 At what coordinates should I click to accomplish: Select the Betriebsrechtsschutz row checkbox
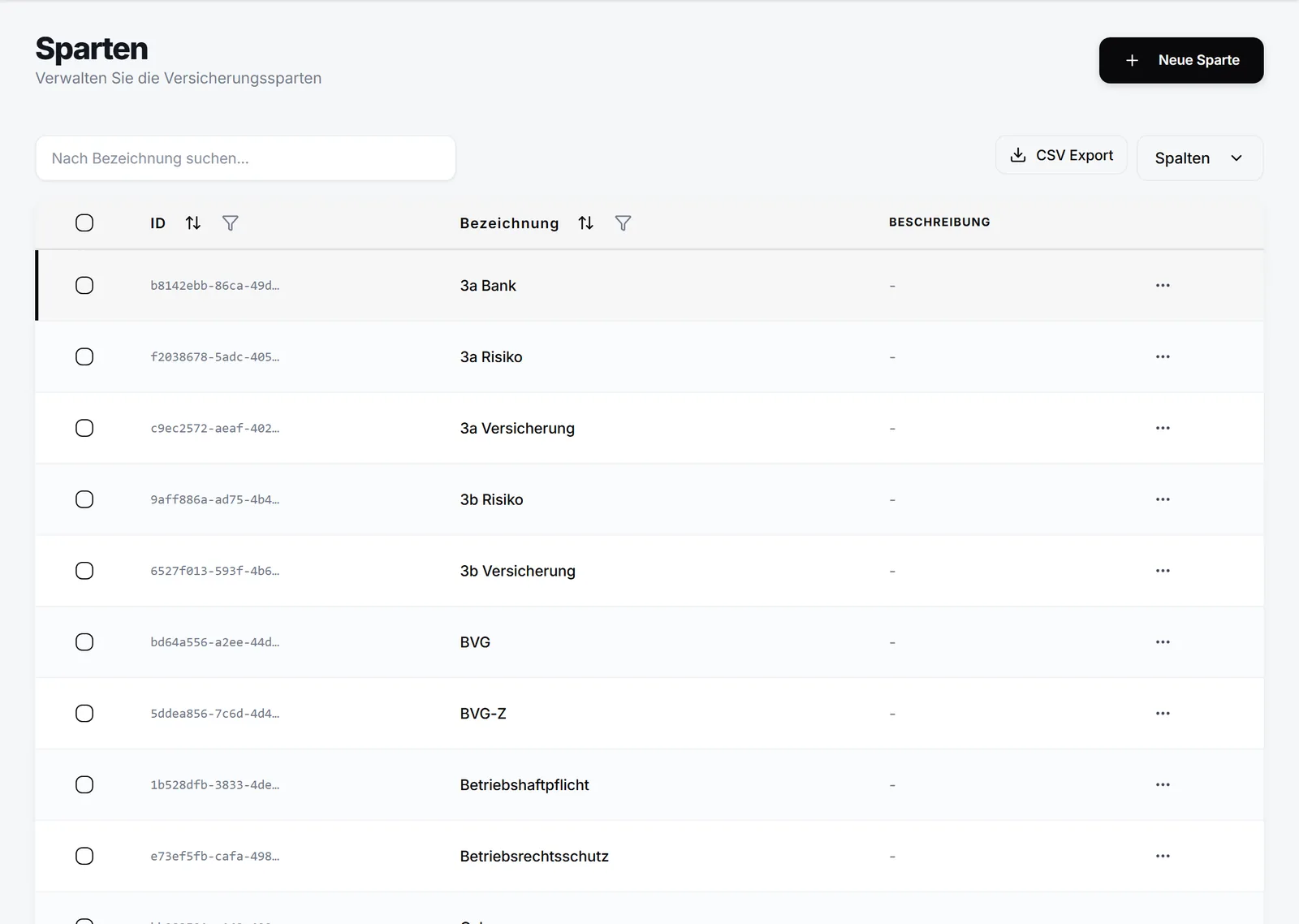(84, 856)
